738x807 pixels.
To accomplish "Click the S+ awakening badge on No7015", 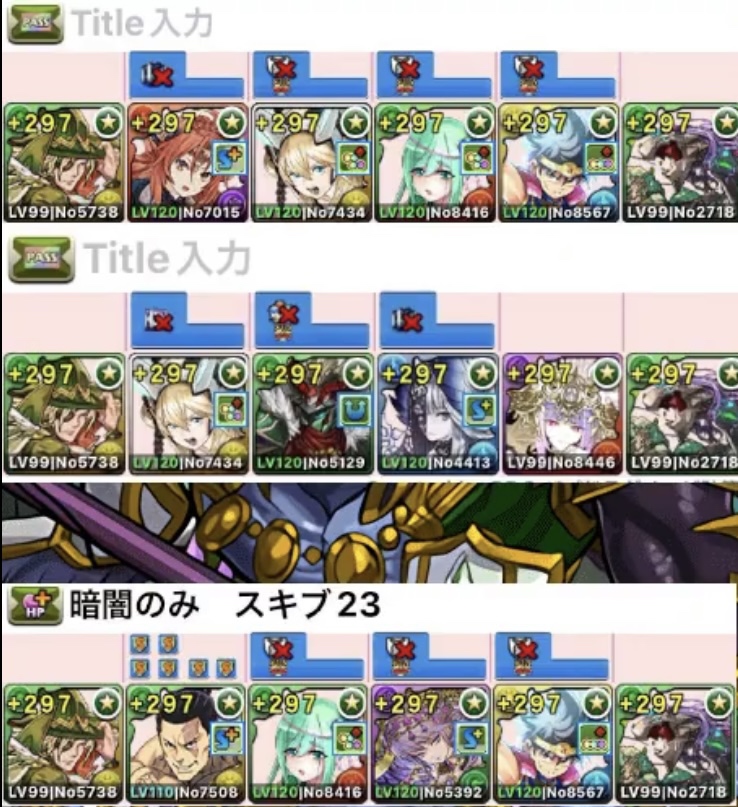I will tap(229, 158).
